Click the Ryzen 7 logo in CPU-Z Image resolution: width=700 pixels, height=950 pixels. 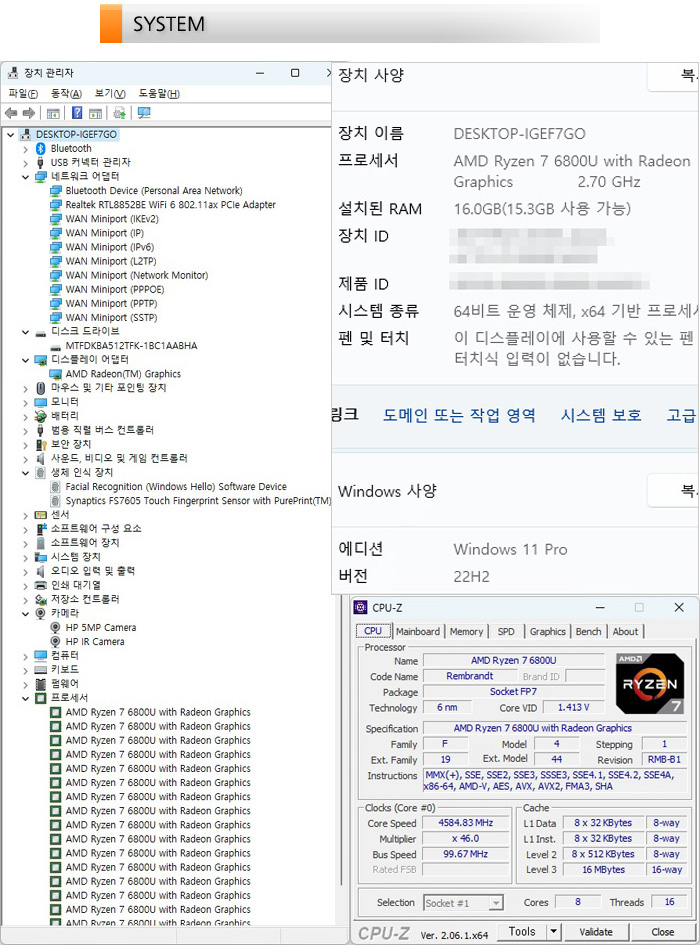[x=650, y=683]
